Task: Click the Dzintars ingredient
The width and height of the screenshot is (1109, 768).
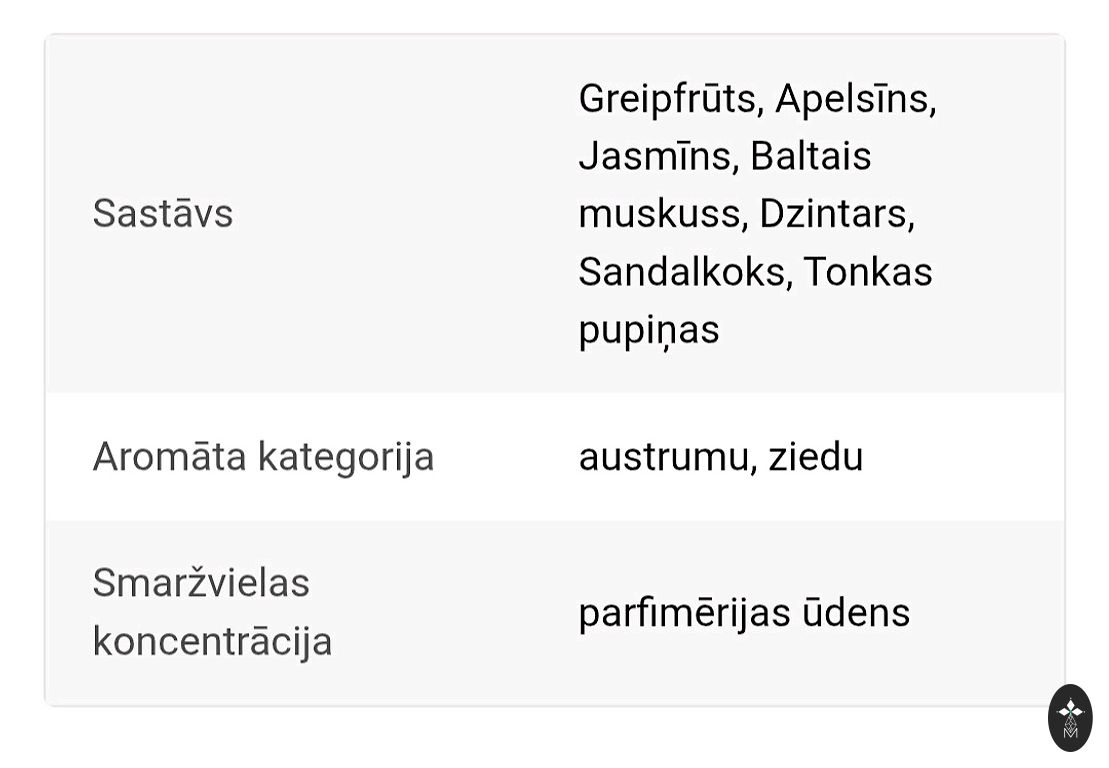Action: pos(836,214)
